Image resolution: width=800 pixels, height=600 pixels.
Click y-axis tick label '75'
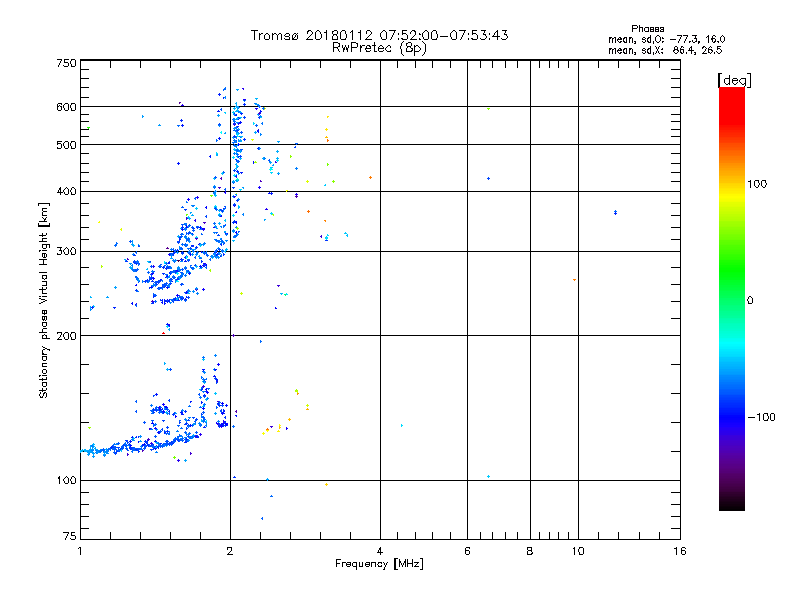[x=70, y=536]
